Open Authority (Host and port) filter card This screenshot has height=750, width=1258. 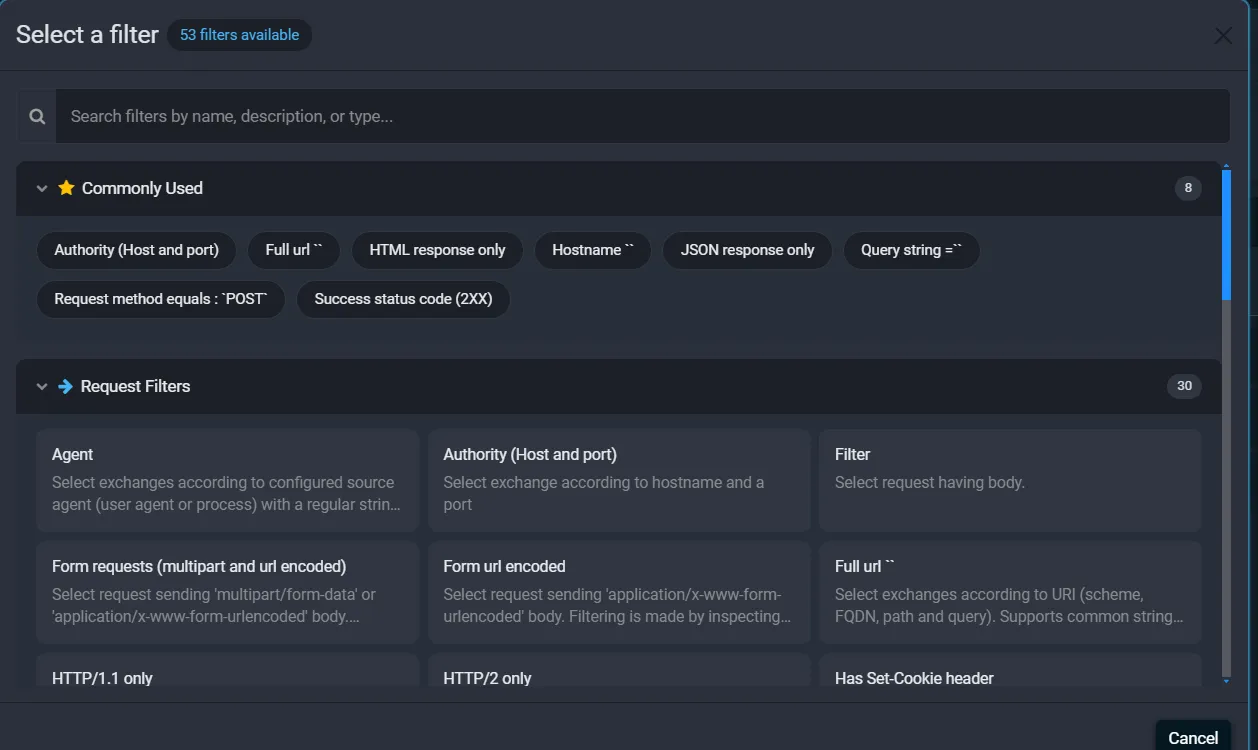pyautogui.click(x=619, y=480)
